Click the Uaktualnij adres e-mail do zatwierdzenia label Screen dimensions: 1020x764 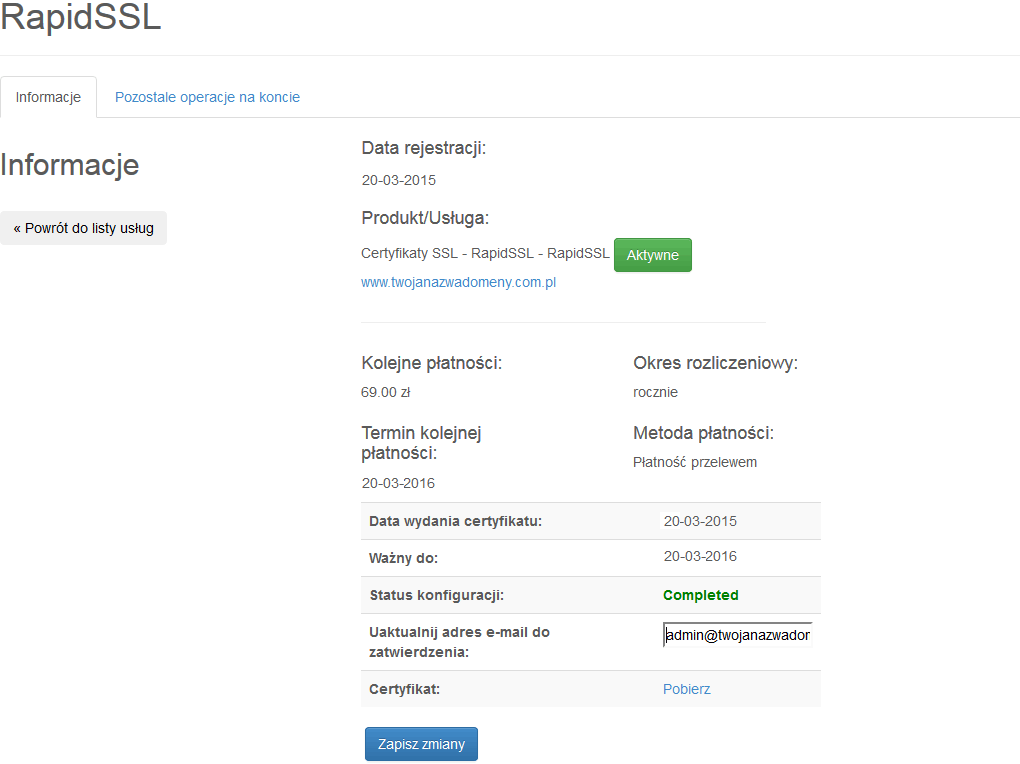[x=459, y=642]
